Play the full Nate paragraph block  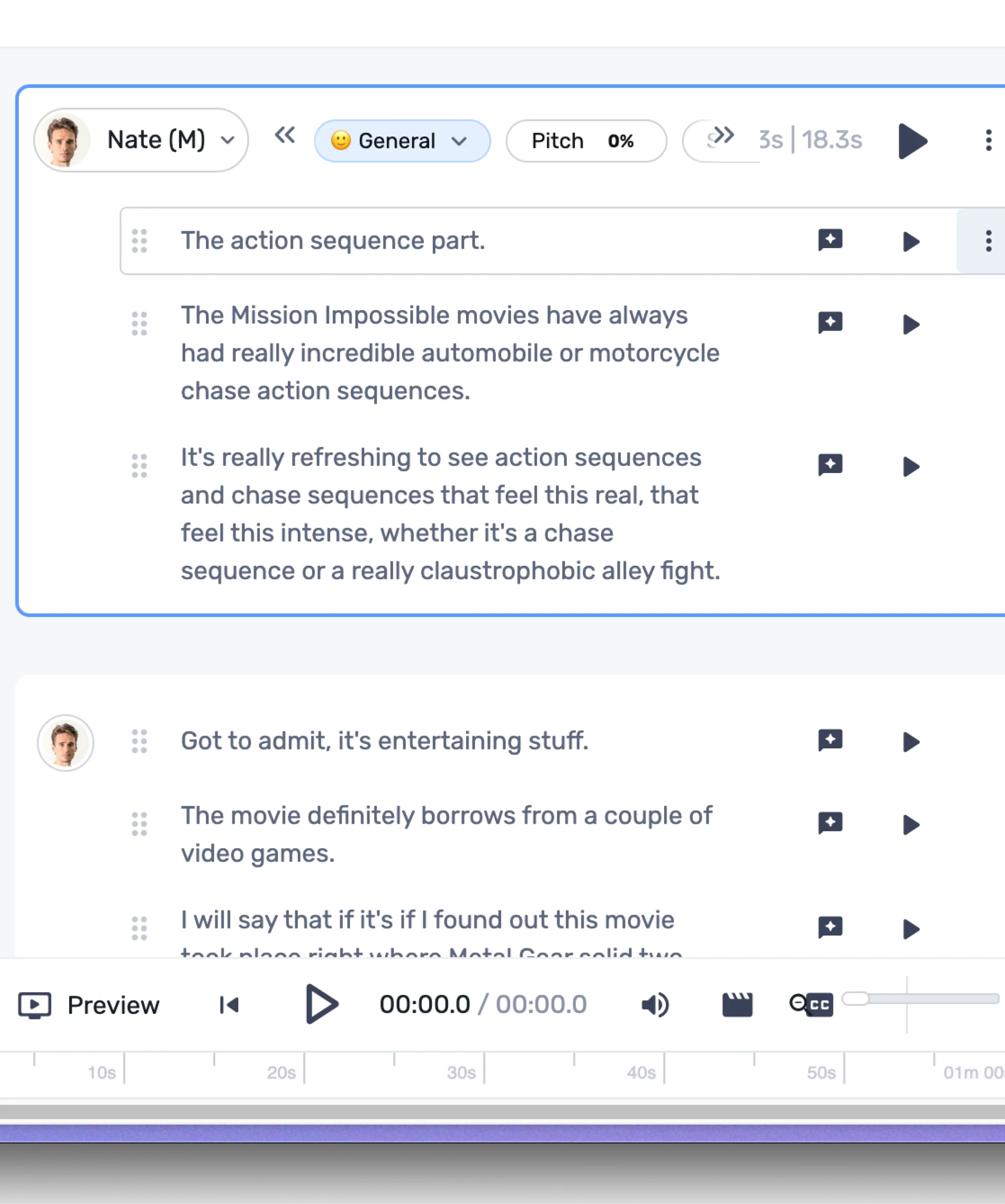coord(913,141)
